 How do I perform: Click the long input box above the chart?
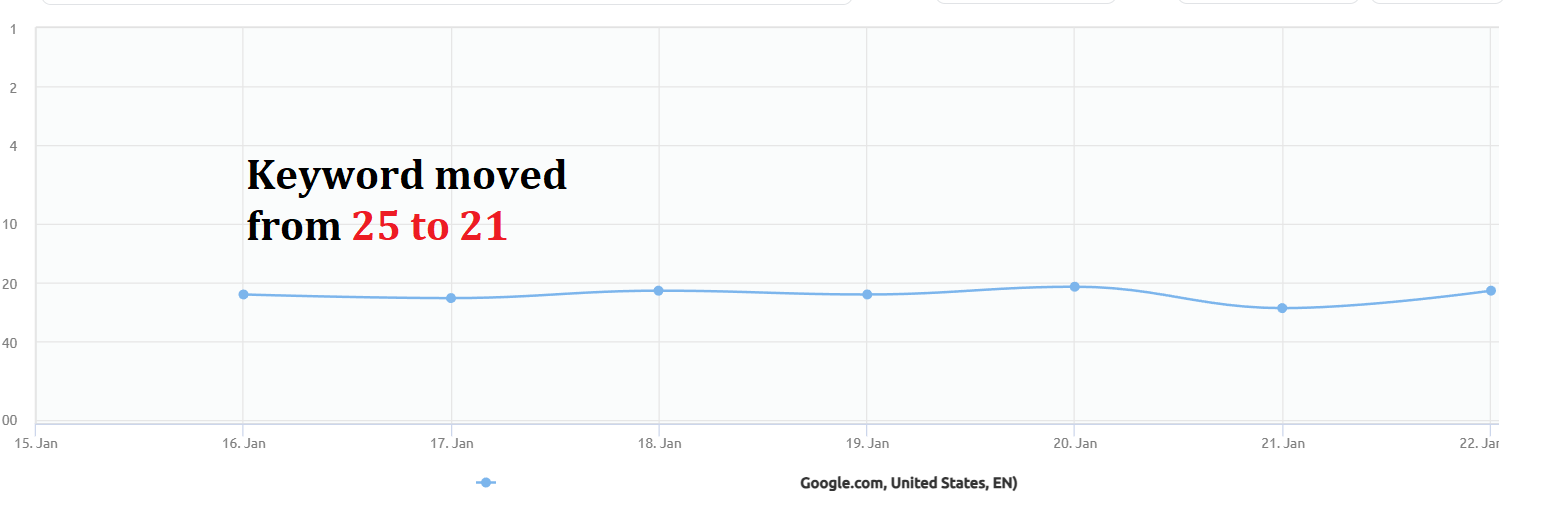tap(446, 2)
